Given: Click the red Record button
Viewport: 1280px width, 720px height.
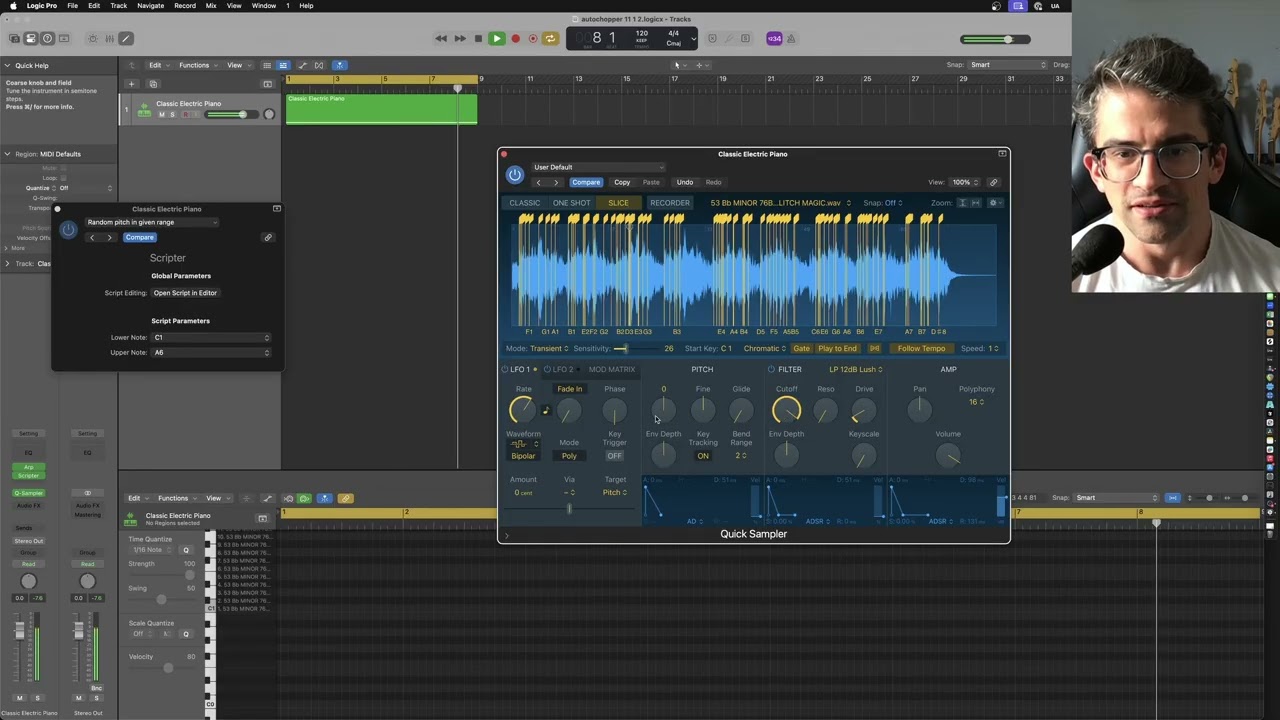Looking at the screenshot, I should 515,39.
